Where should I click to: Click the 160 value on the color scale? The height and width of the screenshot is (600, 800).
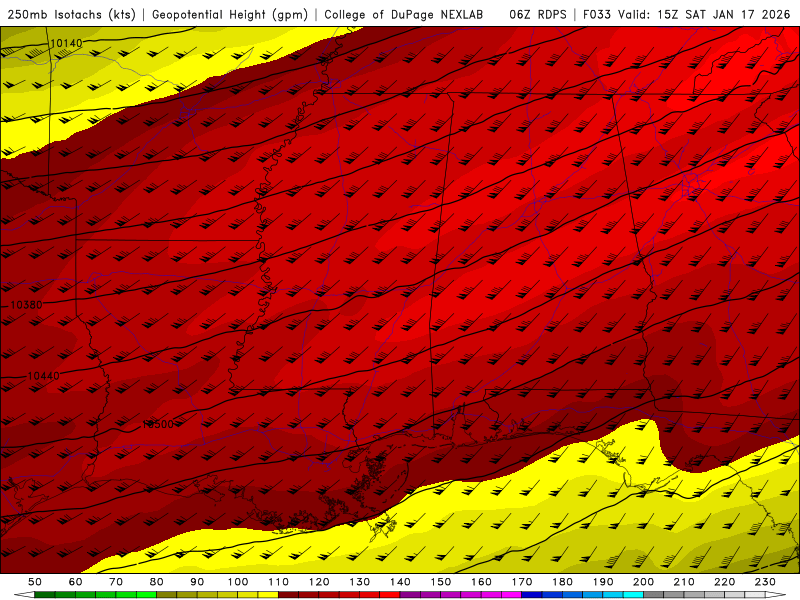point(481,582)
